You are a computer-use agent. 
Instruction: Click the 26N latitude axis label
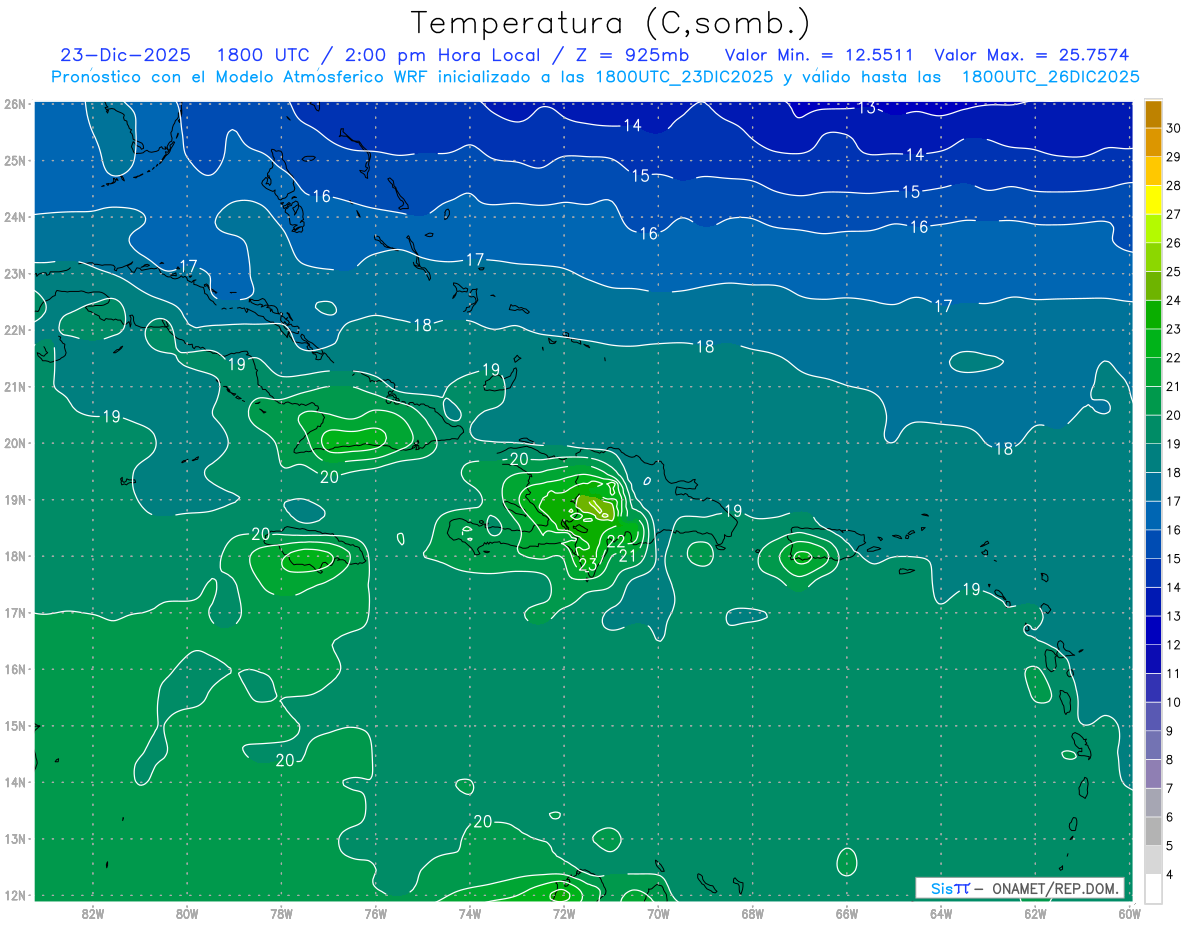(x=14, y=103)
